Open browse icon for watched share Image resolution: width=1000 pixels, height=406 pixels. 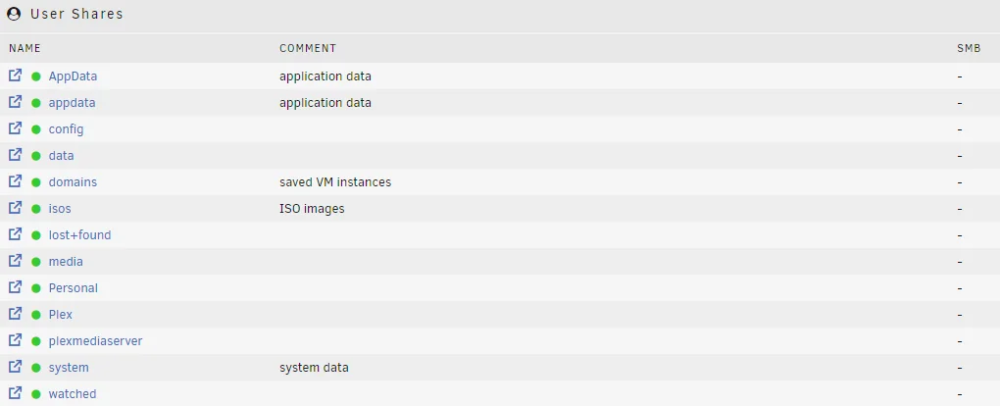point(15,393)
